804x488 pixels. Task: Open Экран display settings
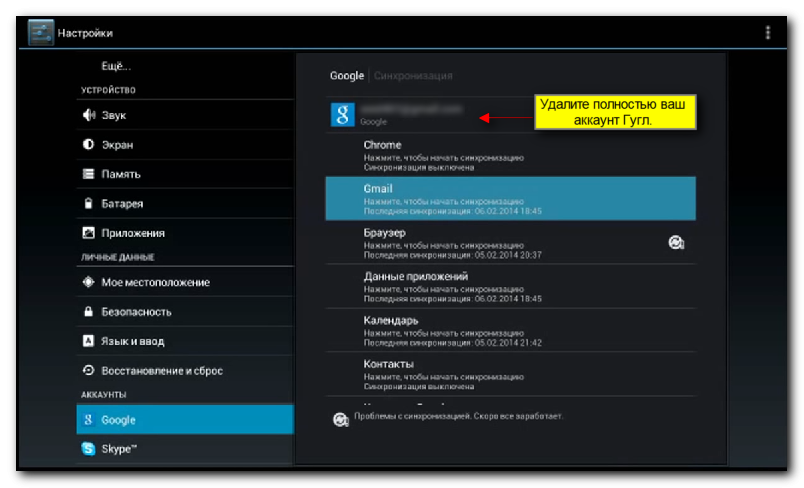click(x=185, y=145)
